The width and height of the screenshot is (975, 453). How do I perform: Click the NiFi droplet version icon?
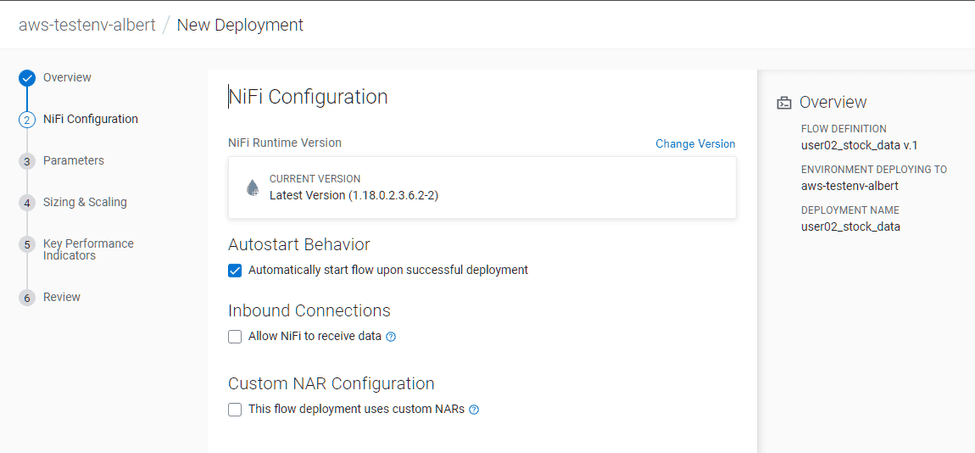point(252,187)
